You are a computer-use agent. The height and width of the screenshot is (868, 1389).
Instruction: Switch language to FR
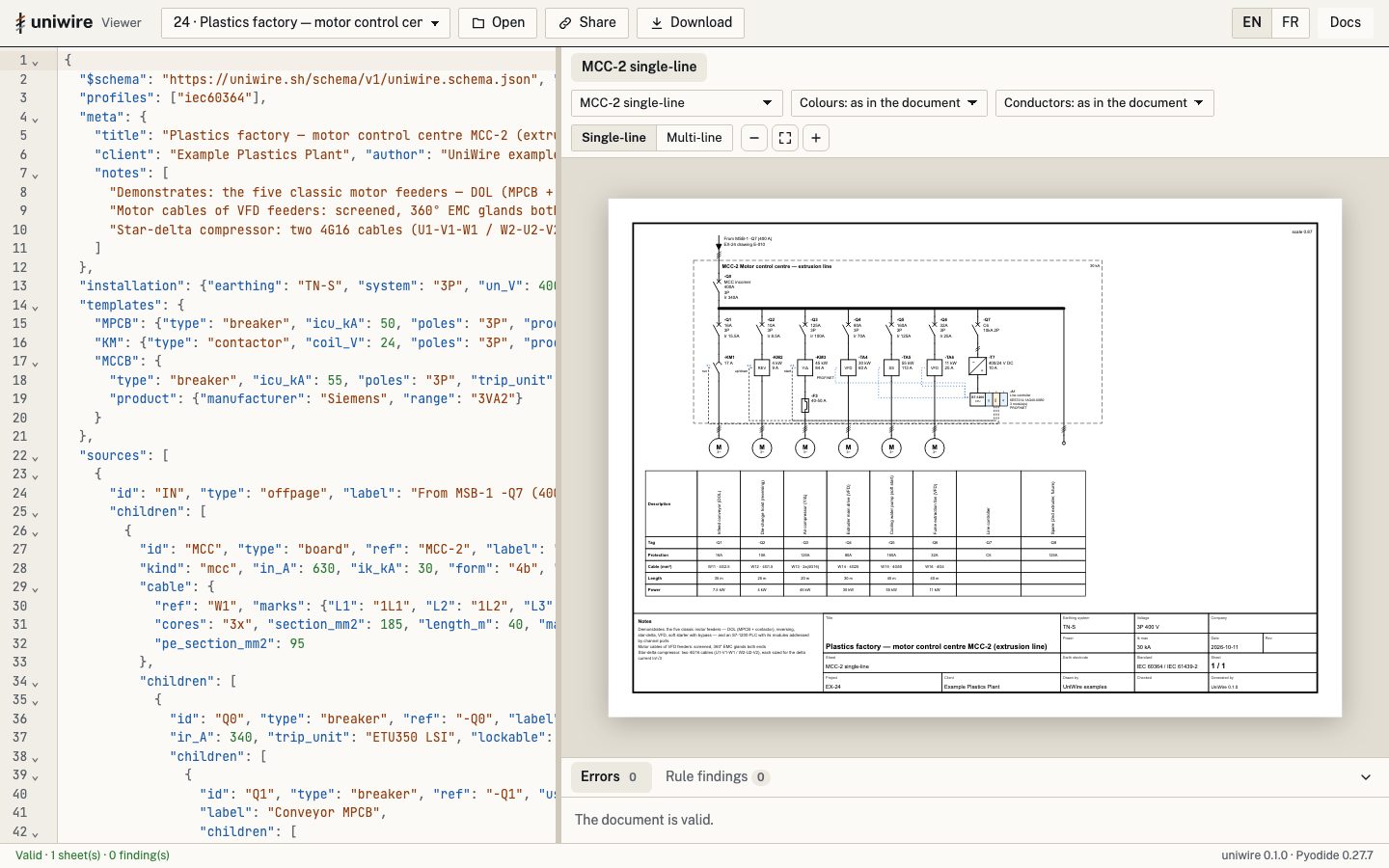click(x=1291, y=22)
